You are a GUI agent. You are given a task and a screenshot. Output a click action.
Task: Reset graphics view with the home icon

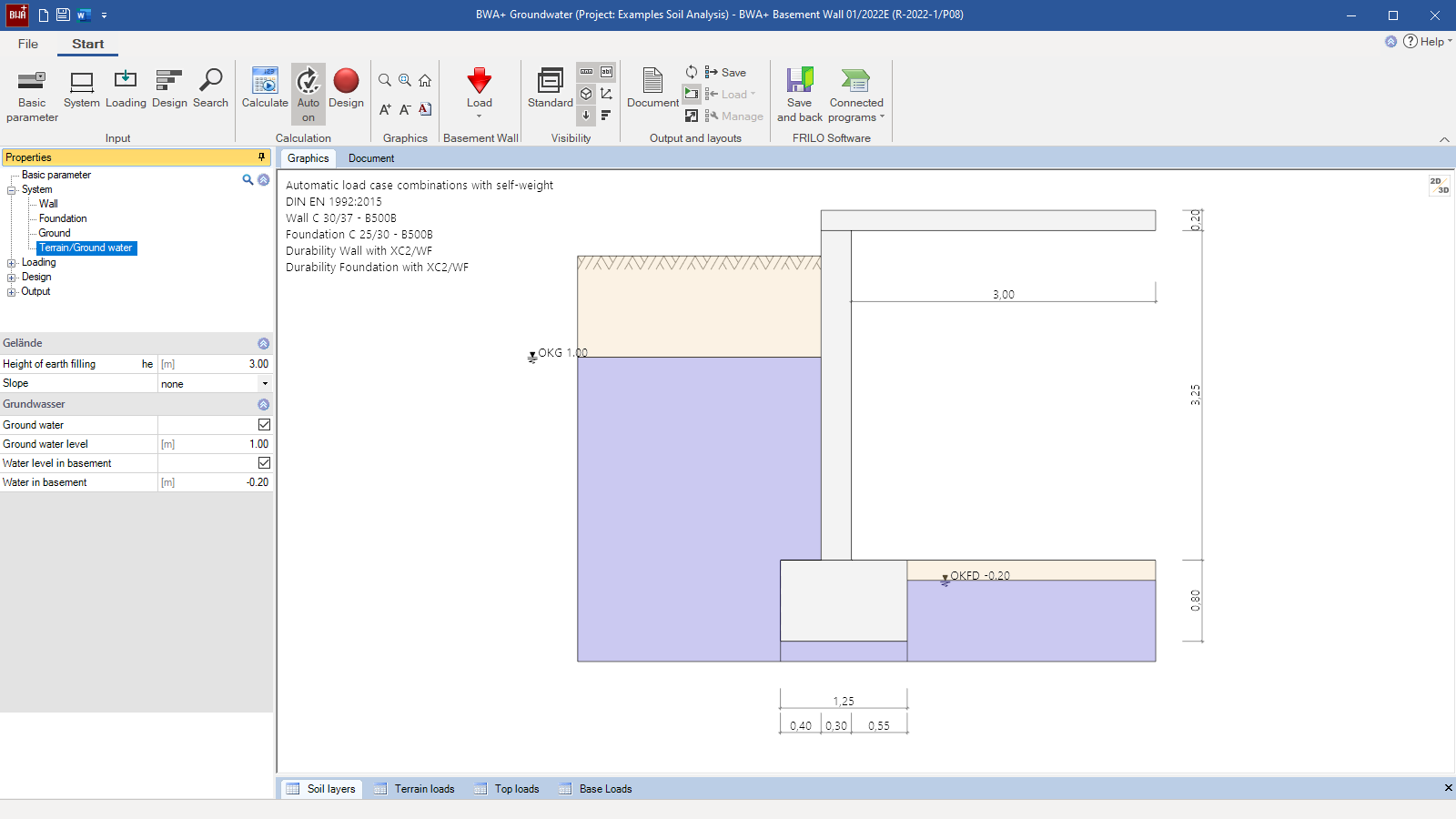pos(425,80)
